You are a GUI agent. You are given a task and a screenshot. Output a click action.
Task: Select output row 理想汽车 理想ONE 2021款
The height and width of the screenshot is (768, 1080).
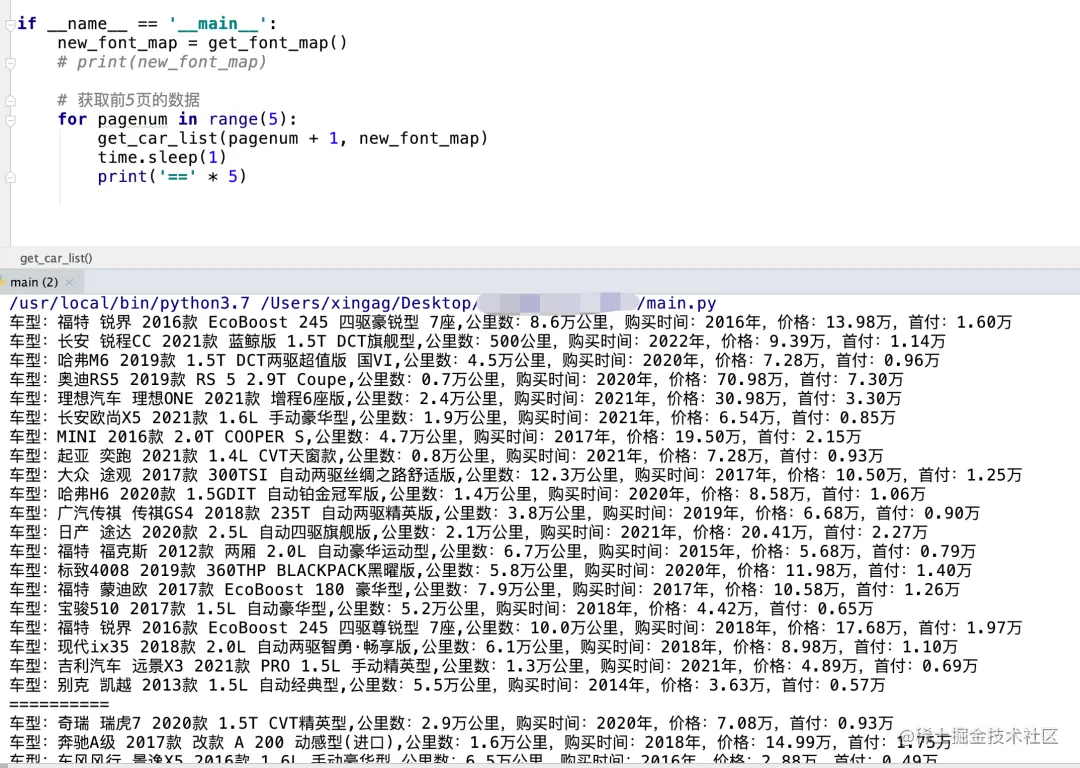point(455,399)
